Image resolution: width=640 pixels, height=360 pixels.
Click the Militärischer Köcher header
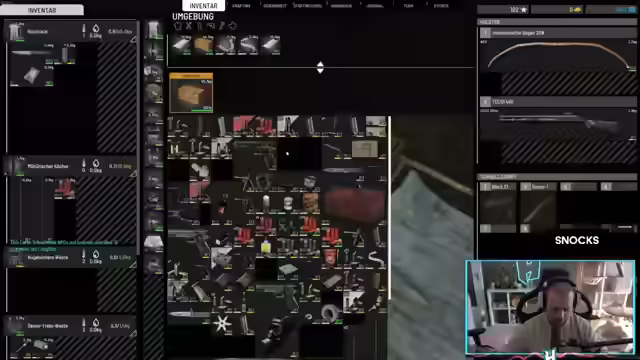pyautogui.click(x=70, y=166)
